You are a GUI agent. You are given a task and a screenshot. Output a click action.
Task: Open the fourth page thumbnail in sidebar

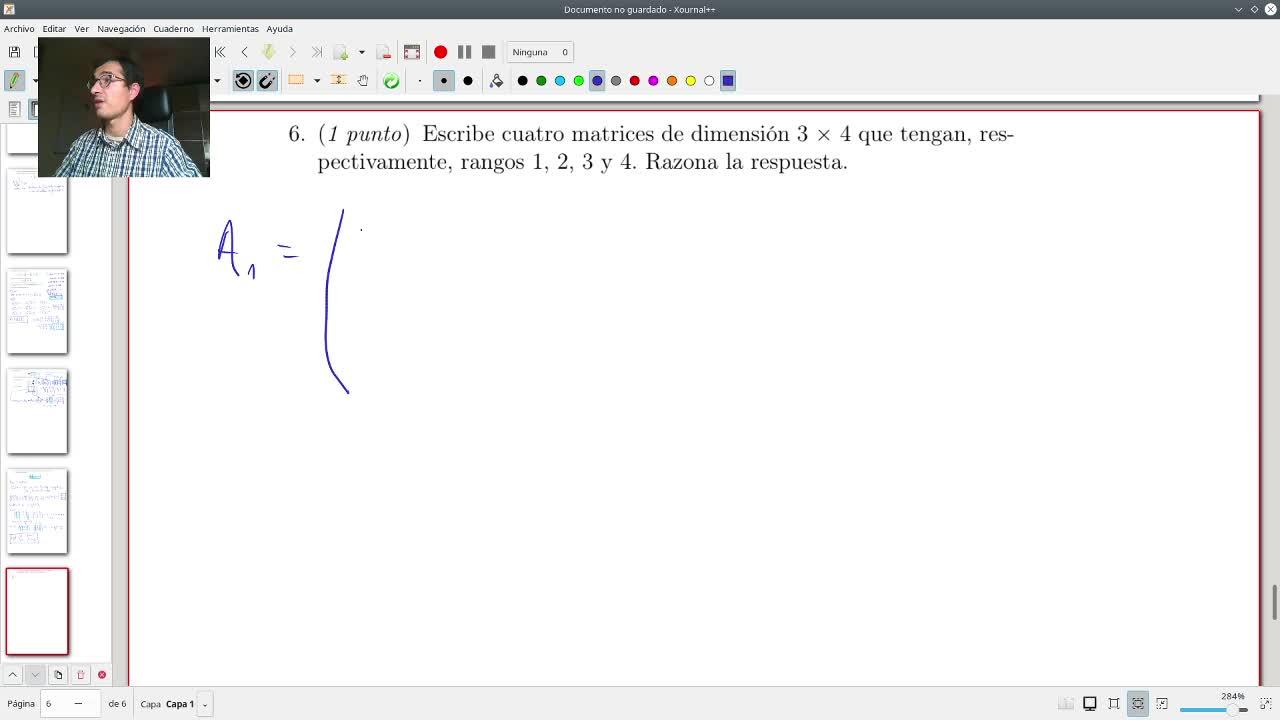(37, 411)
